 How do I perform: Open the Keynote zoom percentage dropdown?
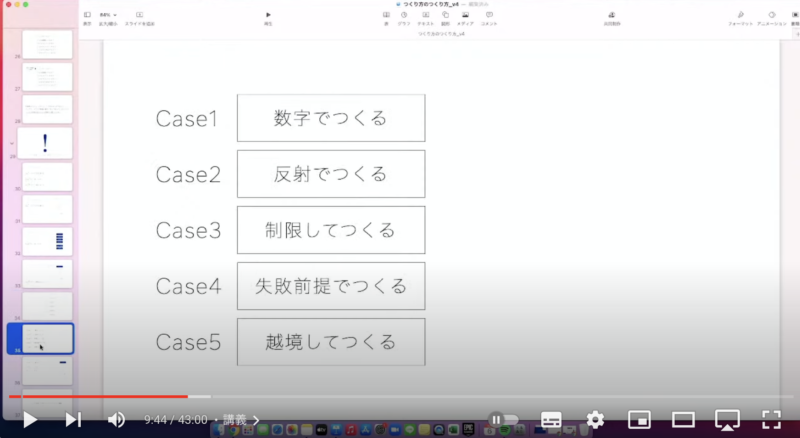tap(108, 17)
